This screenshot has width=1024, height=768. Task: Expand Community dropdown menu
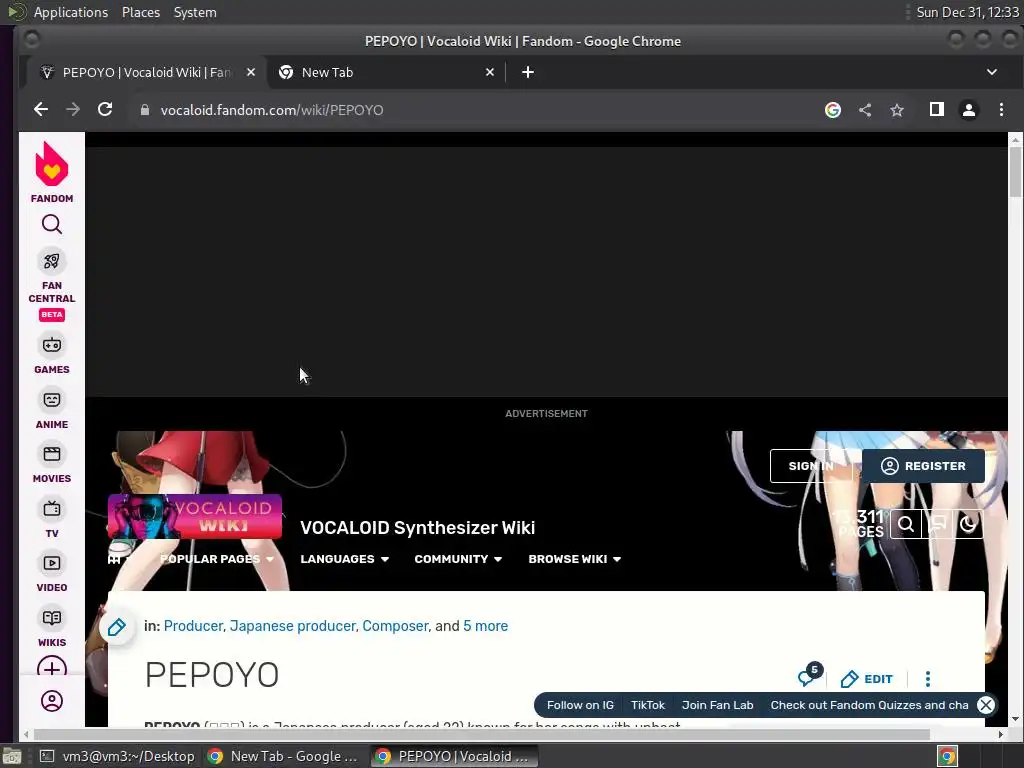tap(458, 559)
